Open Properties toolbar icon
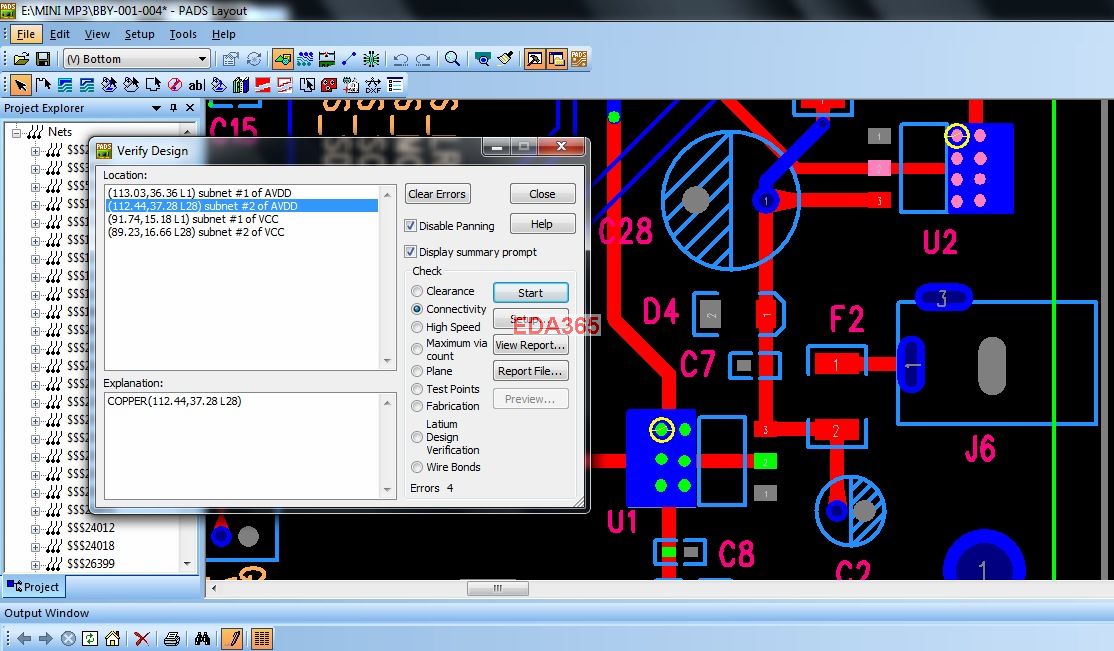Viewport: 1114px width, 651px height. tap(230, 59)
